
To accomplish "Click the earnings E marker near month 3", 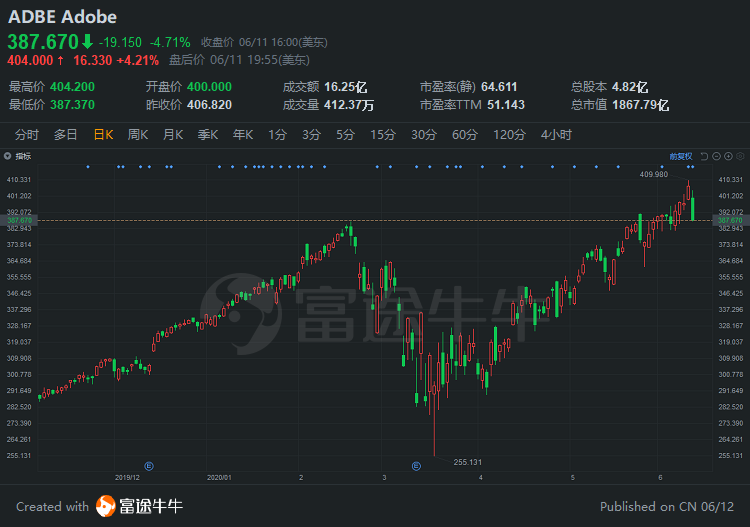I will point(416,466).
